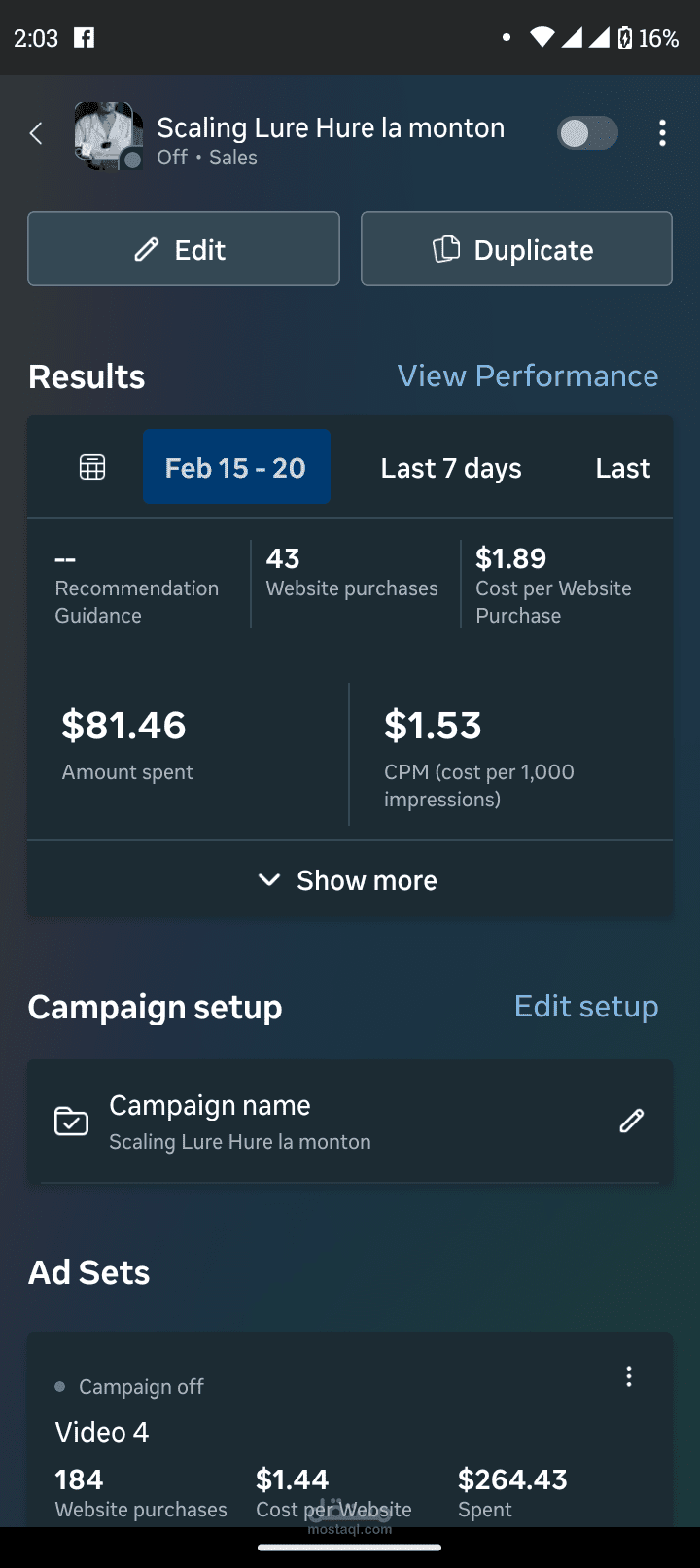Toggle the campaign status indicator dot
The width and height of the screenshot is (700, 1568).
(60, 1386)
